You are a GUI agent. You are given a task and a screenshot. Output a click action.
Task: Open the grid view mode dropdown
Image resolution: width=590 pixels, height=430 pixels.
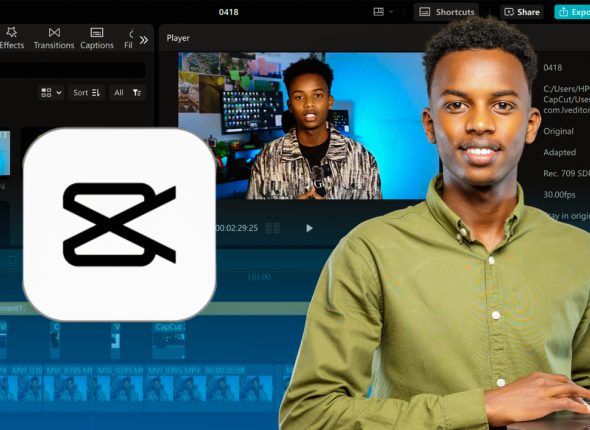click(x=51, y=93)
